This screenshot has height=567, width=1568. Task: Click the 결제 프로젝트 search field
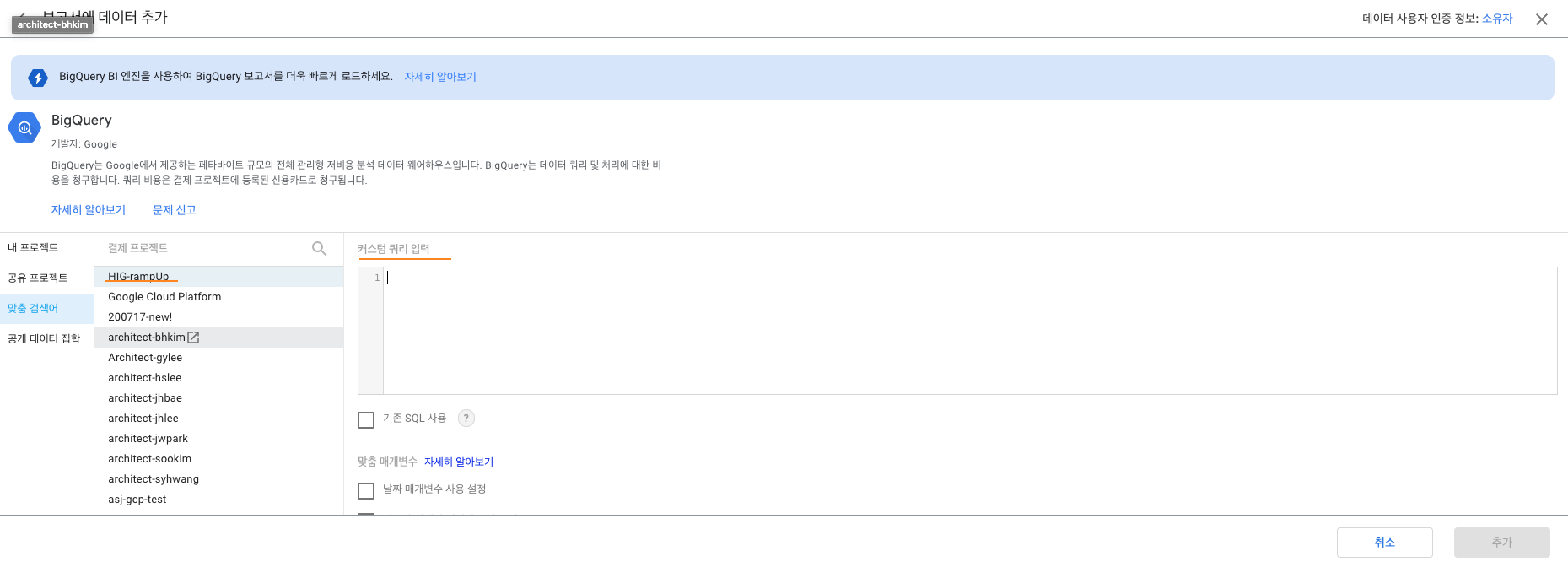pyautogui.click(x=207, y=248)
